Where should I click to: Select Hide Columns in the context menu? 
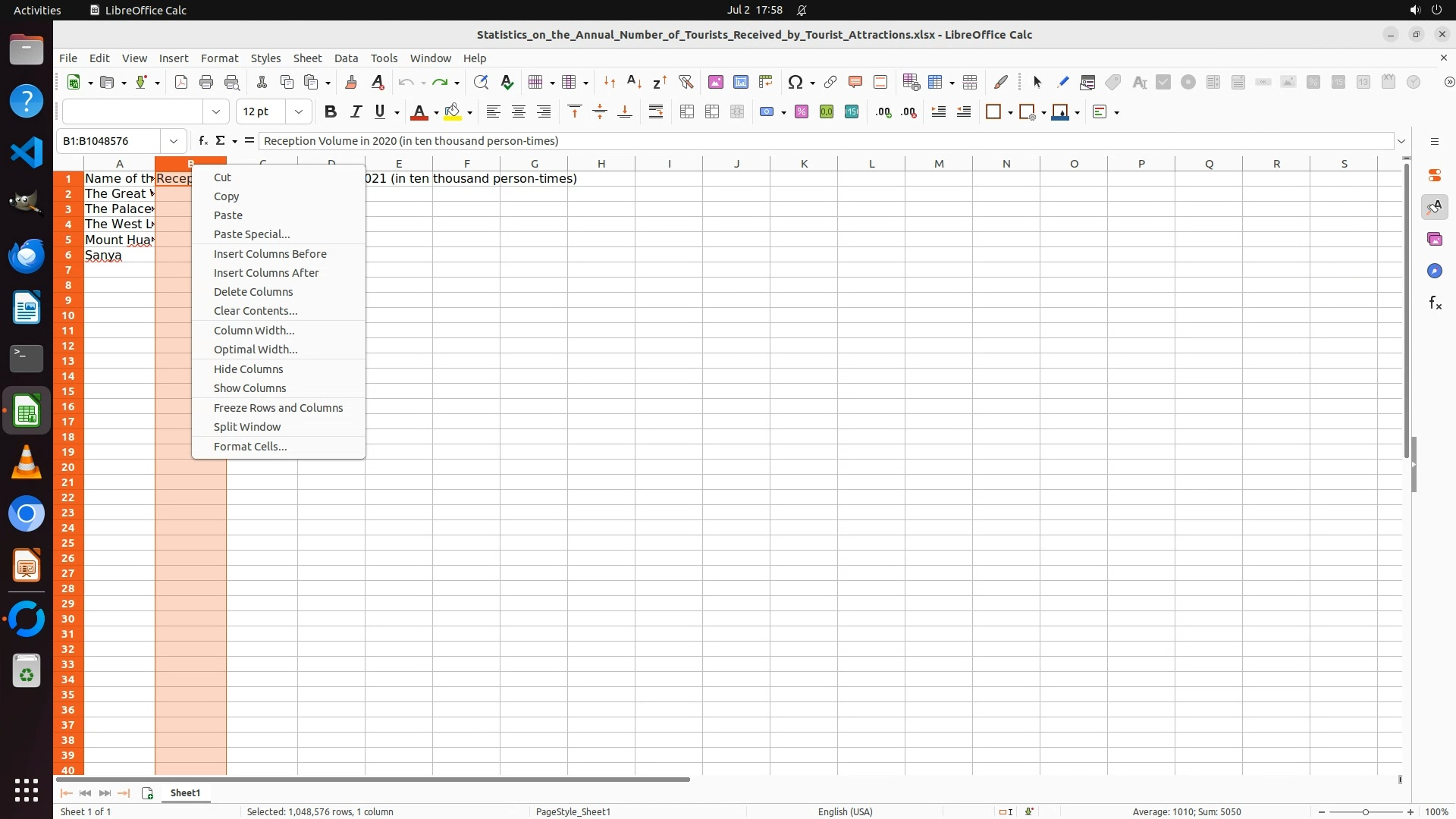pyautogui.click(x=248, y=369)
